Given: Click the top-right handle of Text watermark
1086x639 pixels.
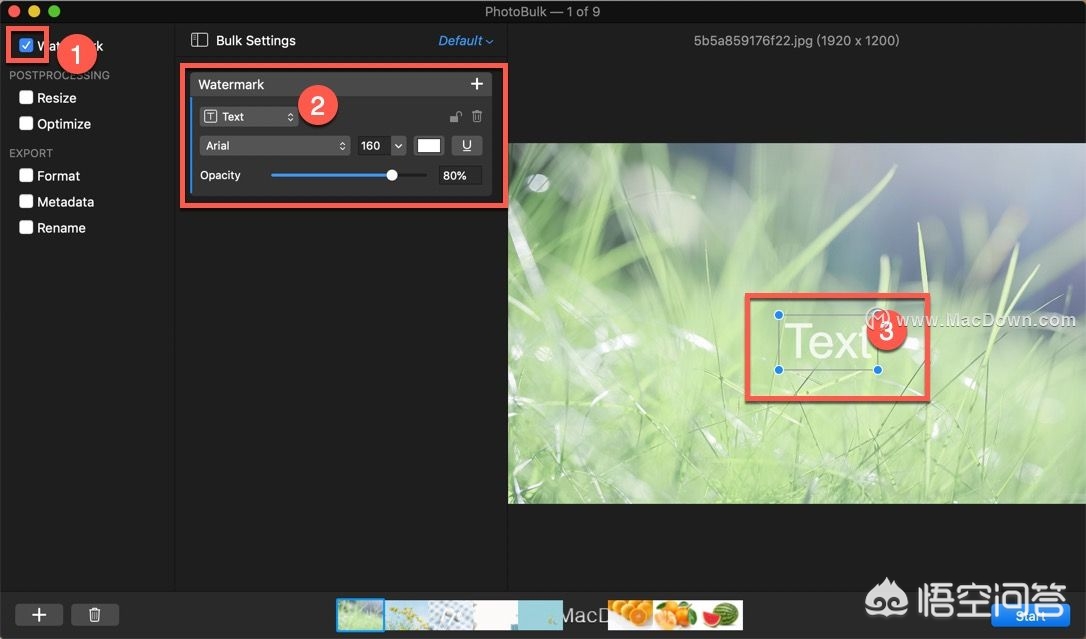Looking at the screenshot, I should pyautogui.click(x=877, y=316).
